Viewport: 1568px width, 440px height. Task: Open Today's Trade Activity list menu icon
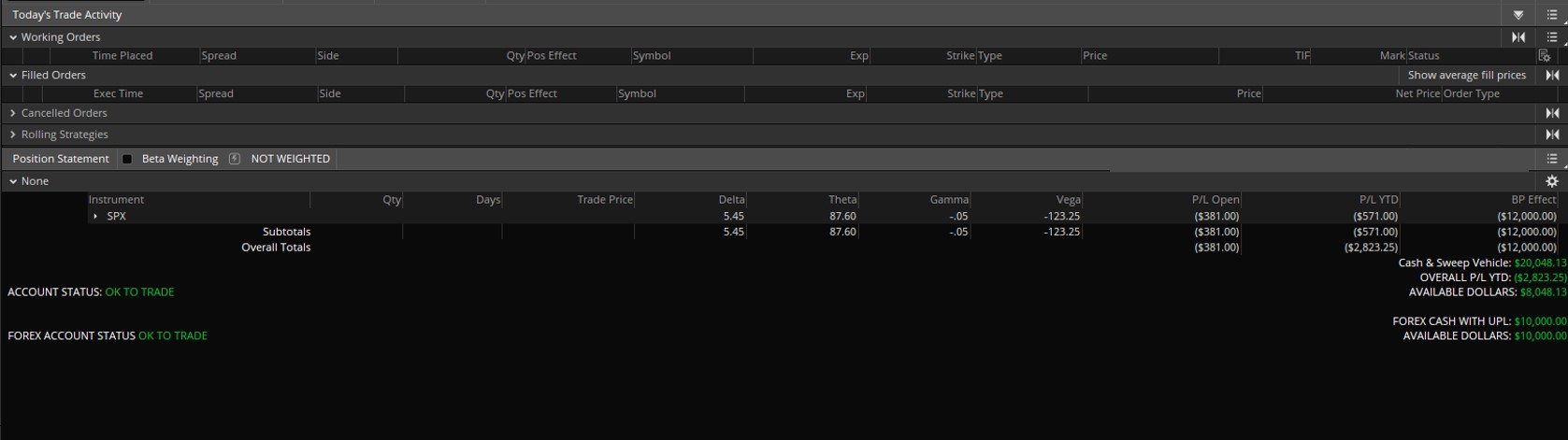pos(1551,15)
